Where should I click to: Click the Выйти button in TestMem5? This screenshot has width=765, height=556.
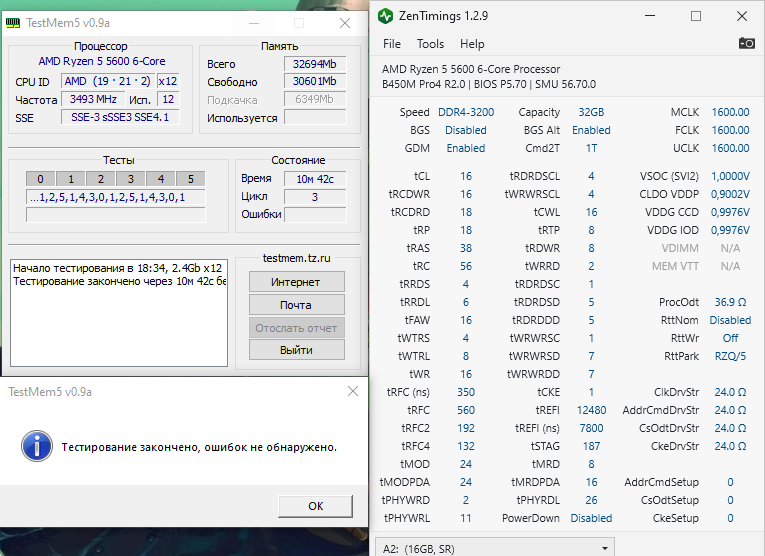[x=296, y=350]
